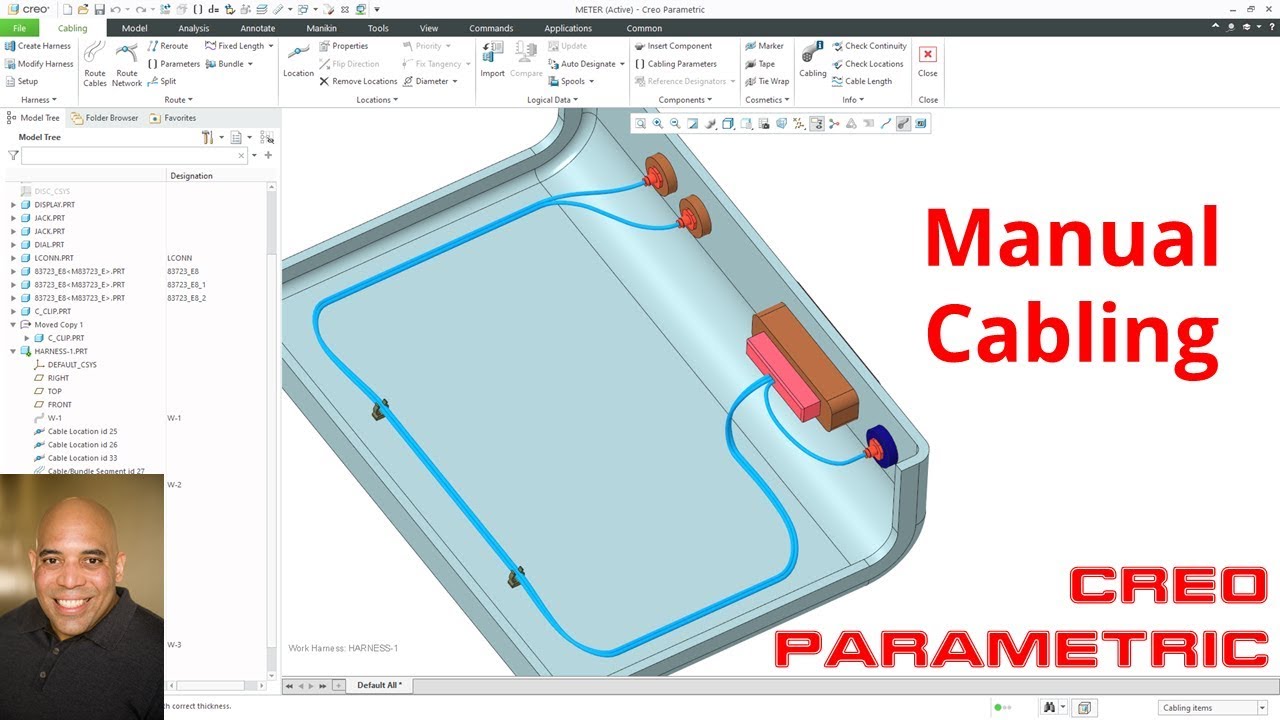The image size is (1280, 720).
Task: Open the Folder Browser tab
Action: [x=105, y=118]
